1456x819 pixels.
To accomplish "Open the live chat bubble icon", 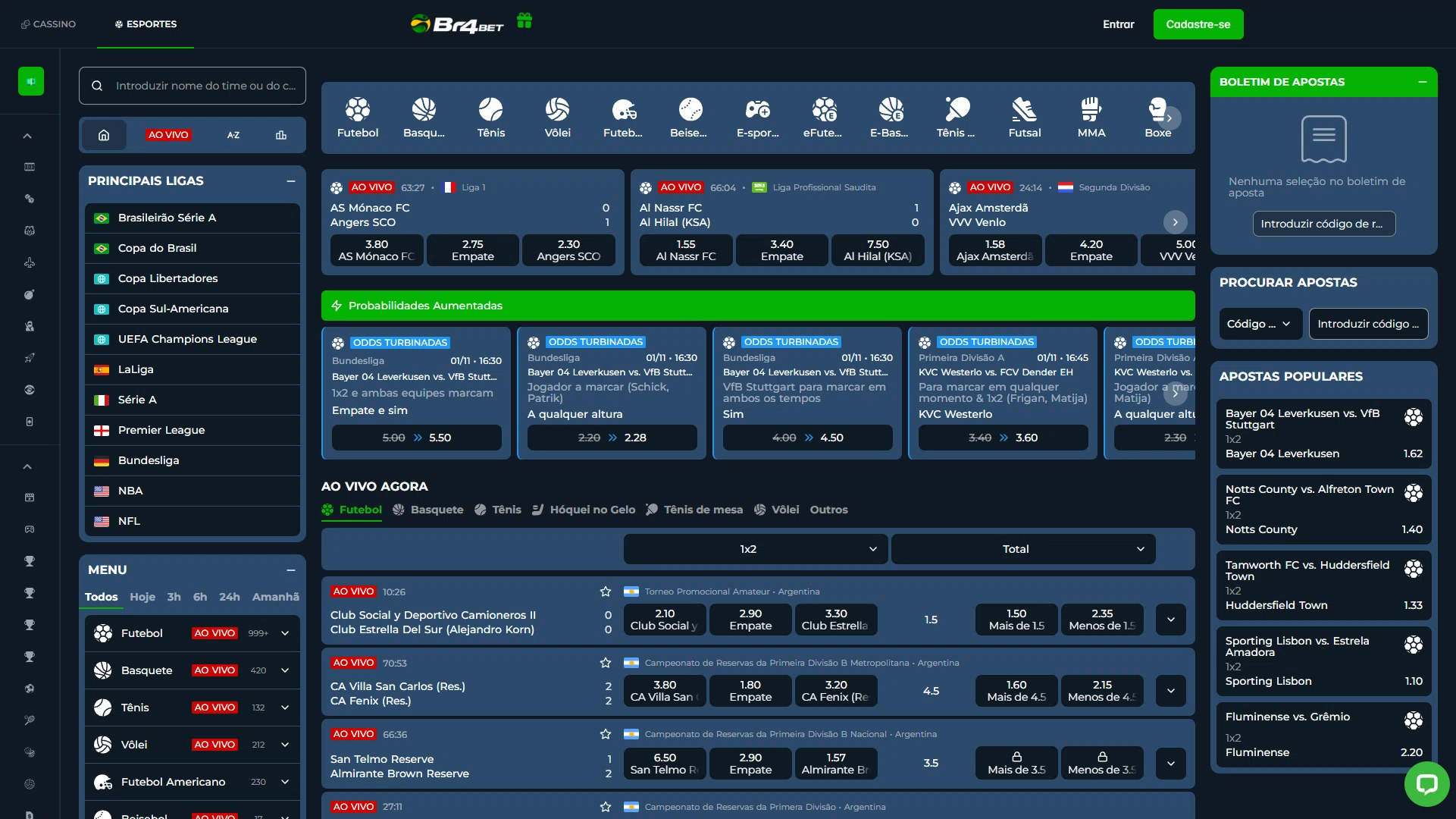I will tap(1426, 783).
